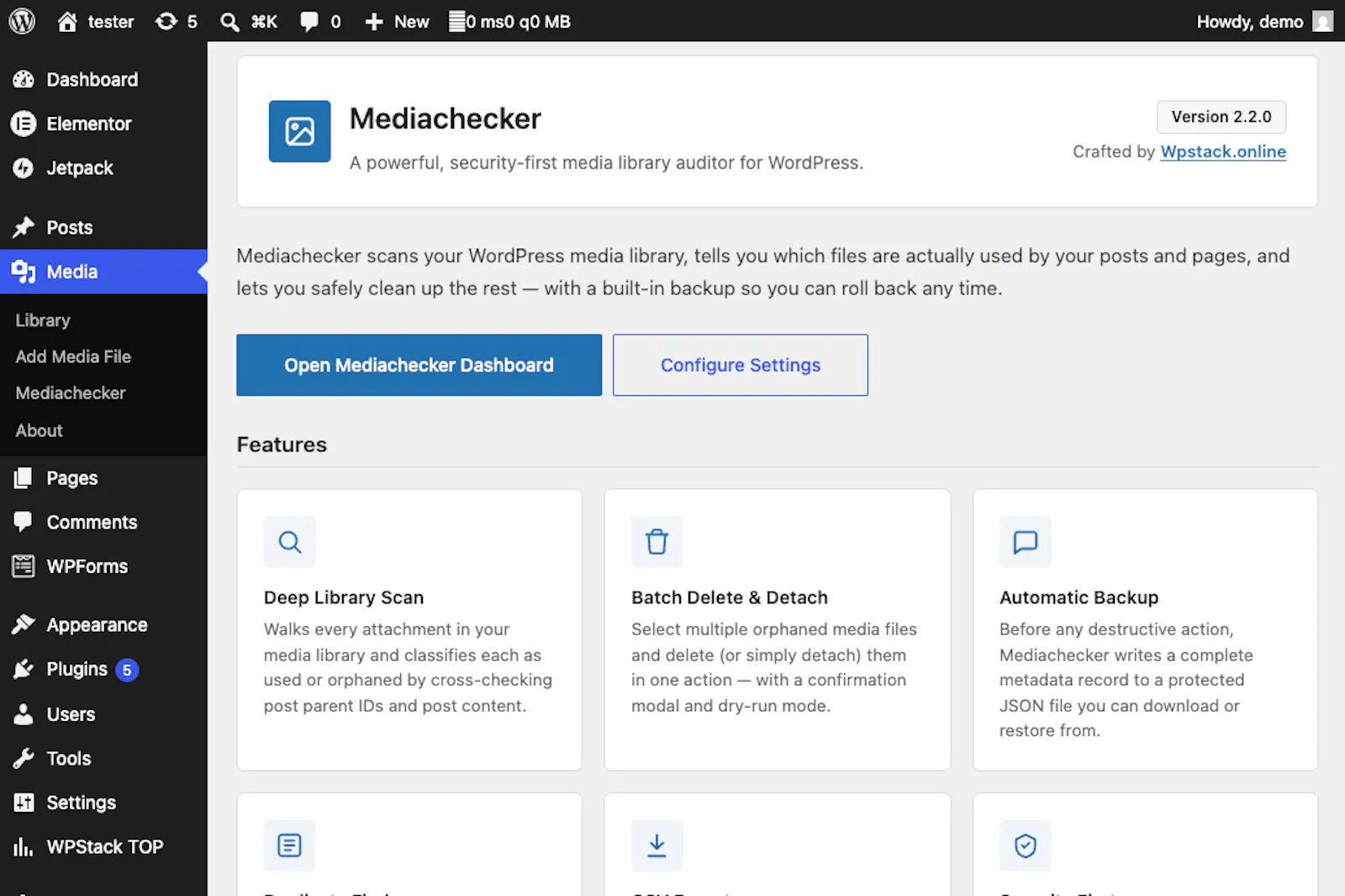Click the Posts pushpin icon
This screenshot has height=896, width=1345.
24,228
